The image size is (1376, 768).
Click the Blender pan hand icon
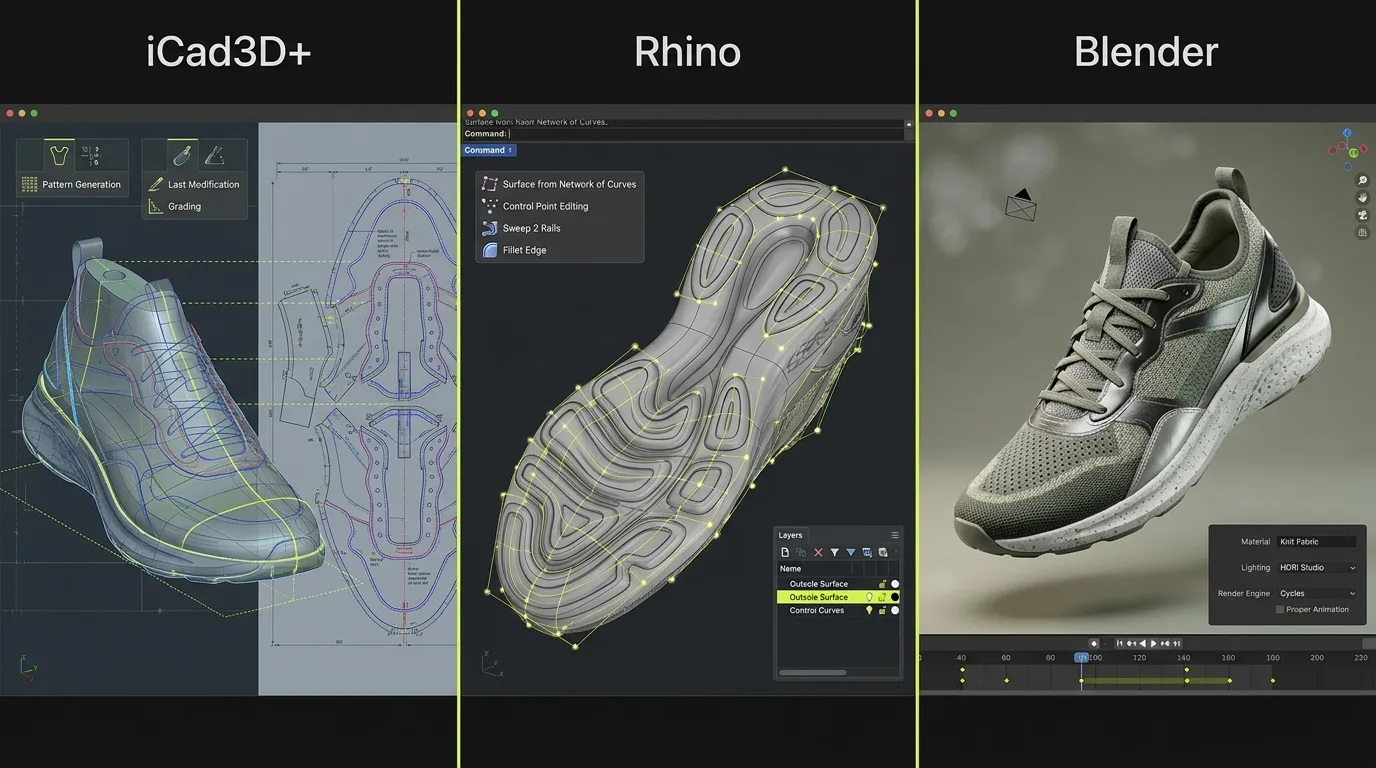tap(1362, 198)
